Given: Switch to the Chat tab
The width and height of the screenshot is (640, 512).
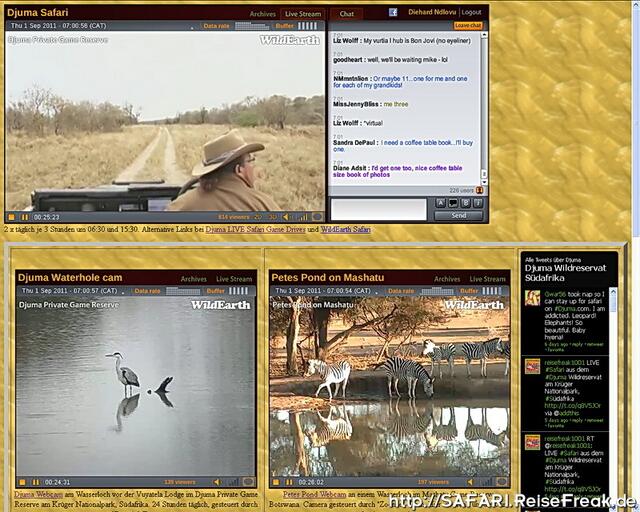Looking at the screenshot, I should coord(347,14).
